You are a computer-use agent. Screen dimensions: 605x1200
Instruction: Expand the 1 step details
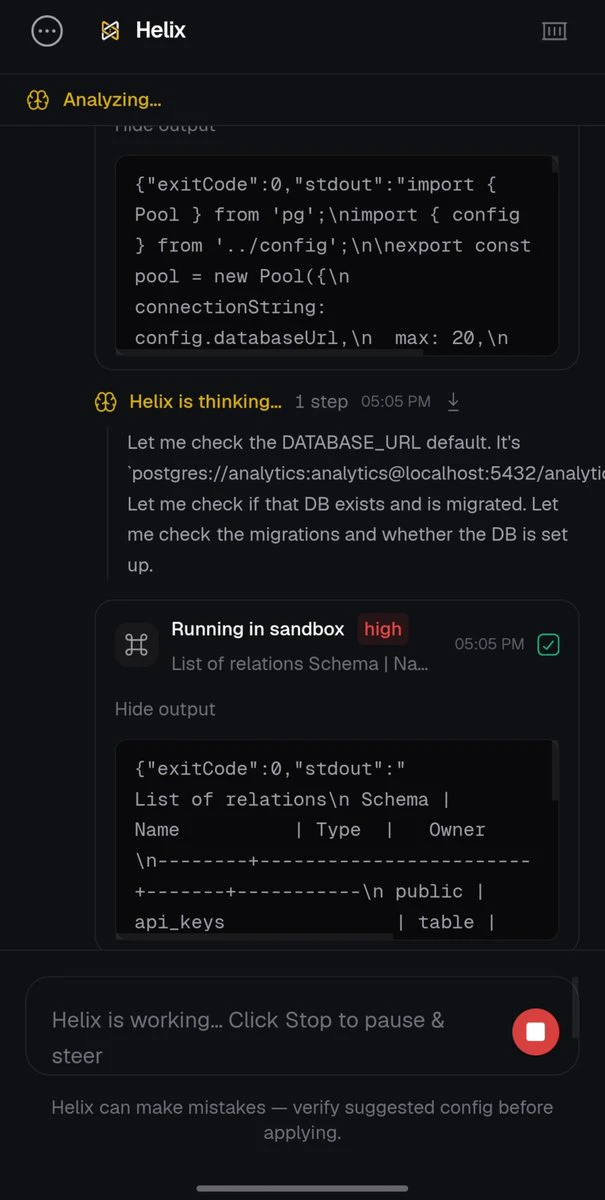tap(321, 402)
